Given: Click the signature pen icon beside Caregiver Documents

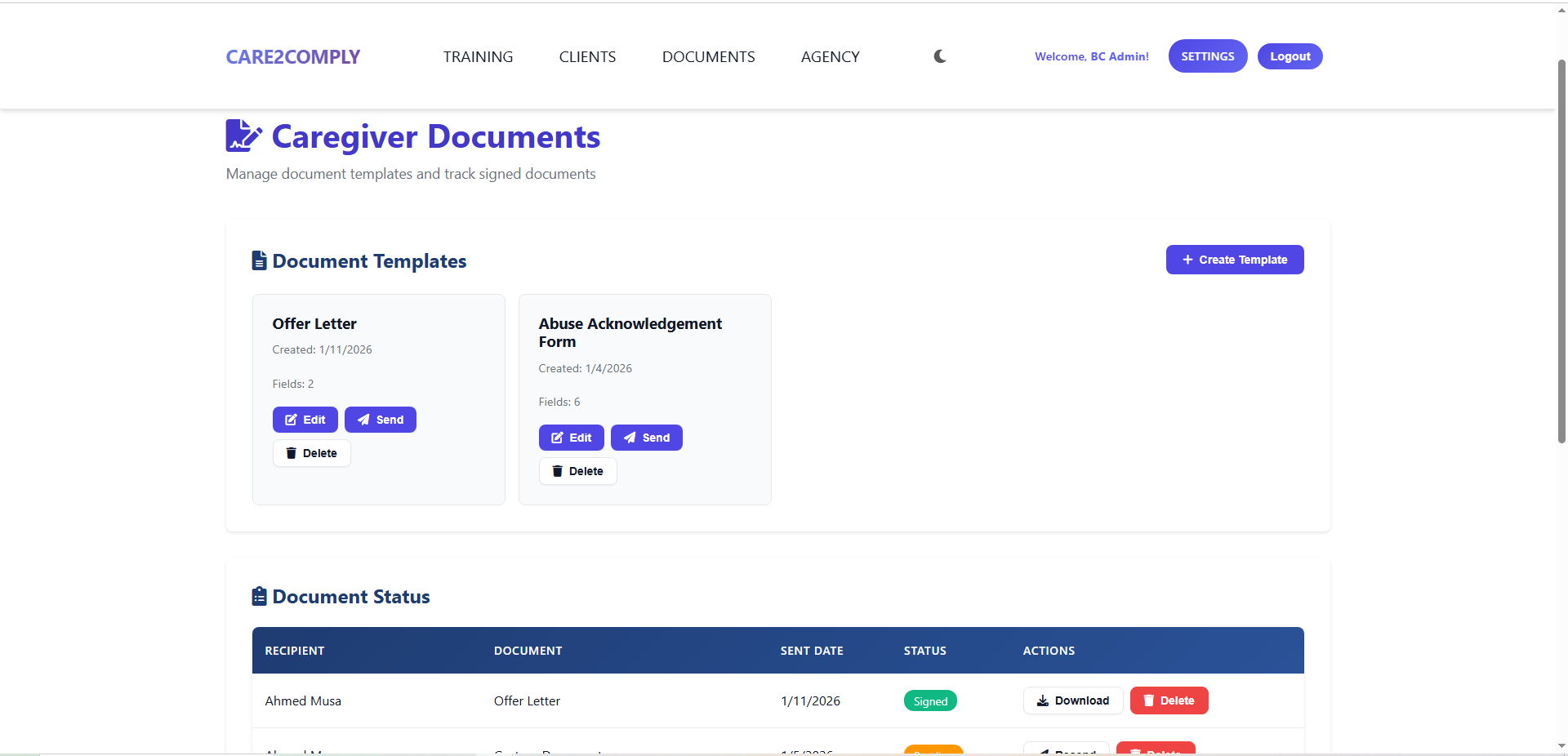Looking at the screenshot, I should 243,136.
